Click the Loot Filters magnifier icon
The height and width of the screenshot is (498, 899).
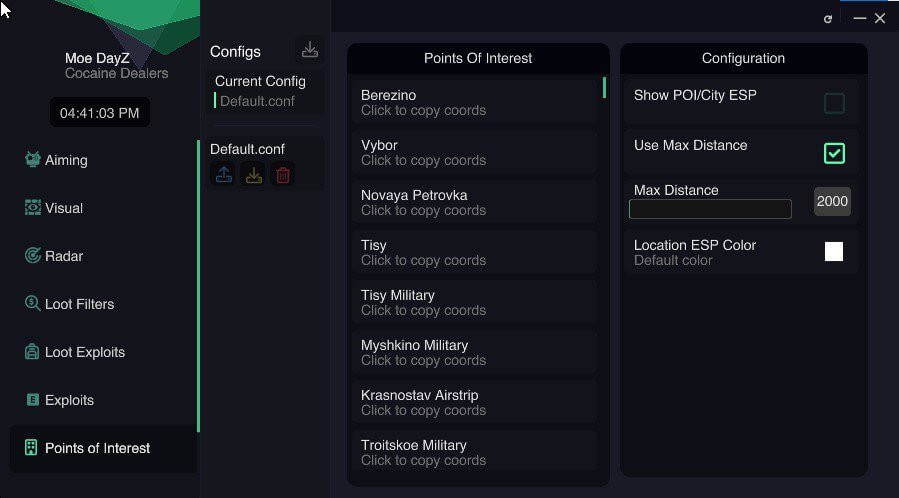coord(33,303)
